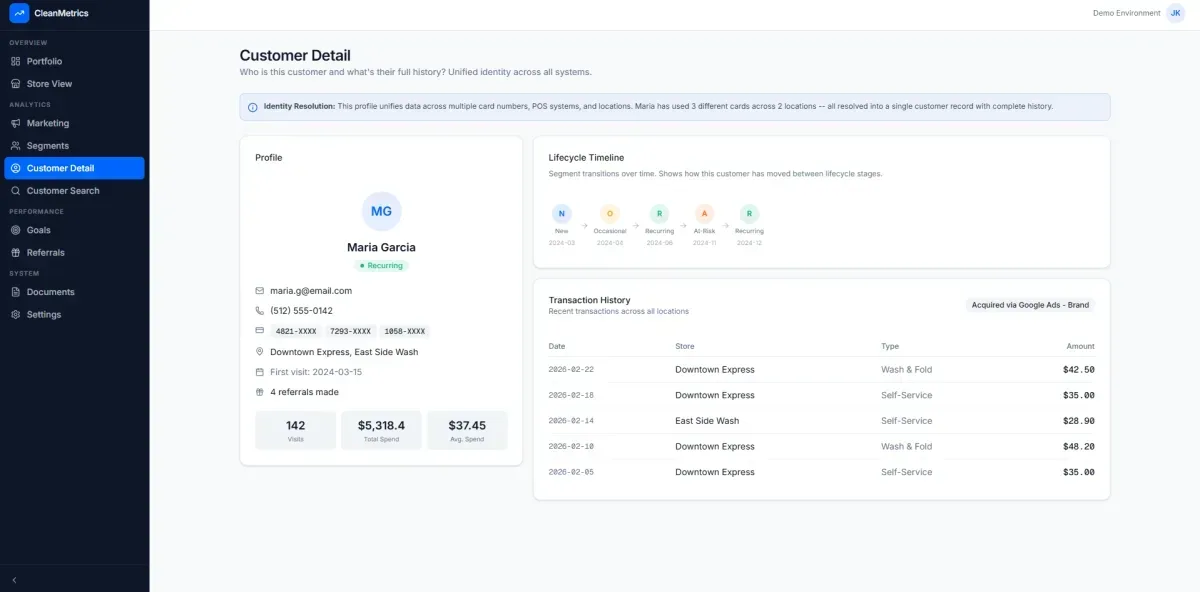This screenshot has height=592, width=1200.
Task: Click the At-Risk node on the lifecycle timeline
Action: coord(704,213)
